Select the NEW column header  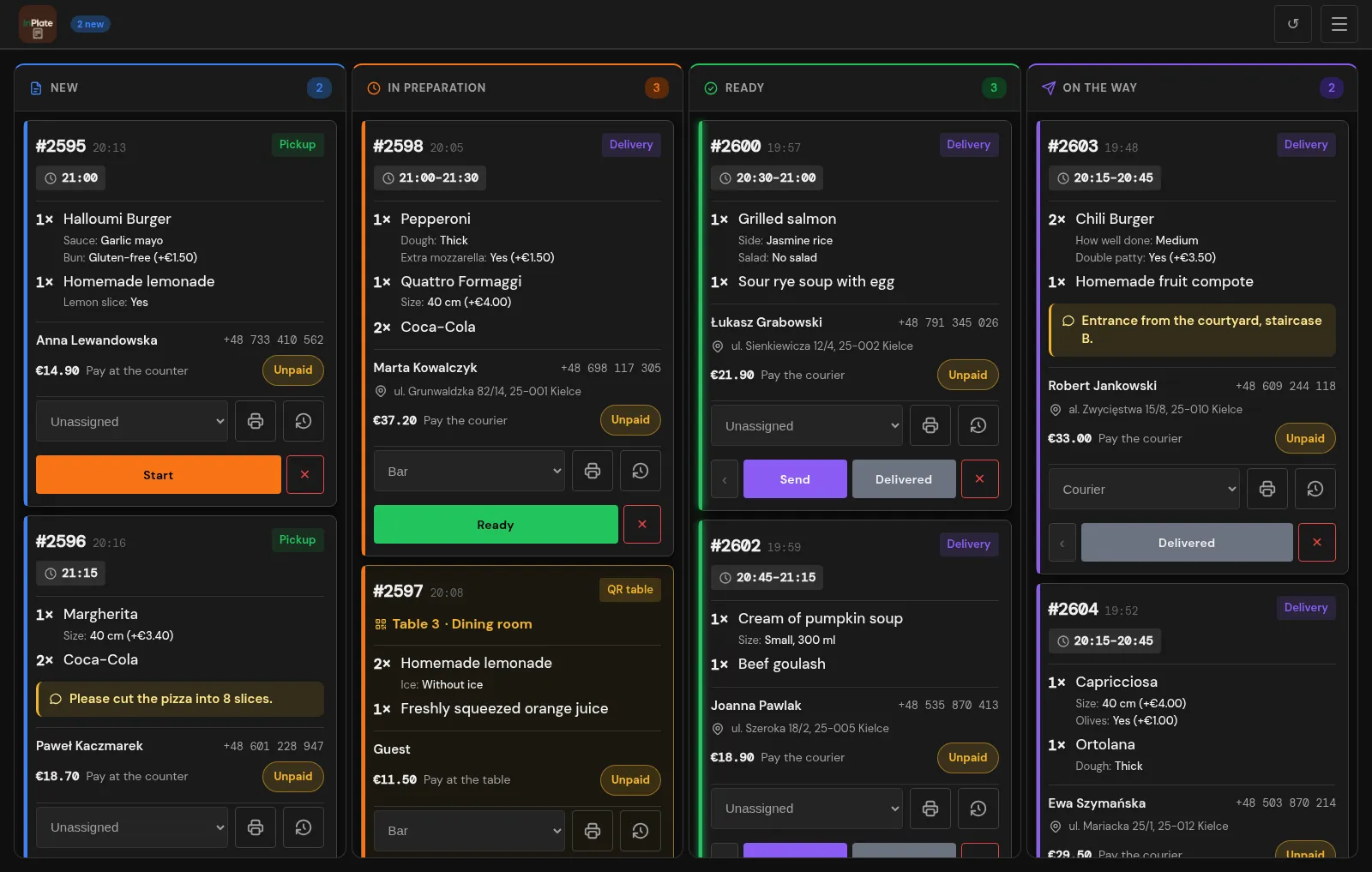click(180, 87)
